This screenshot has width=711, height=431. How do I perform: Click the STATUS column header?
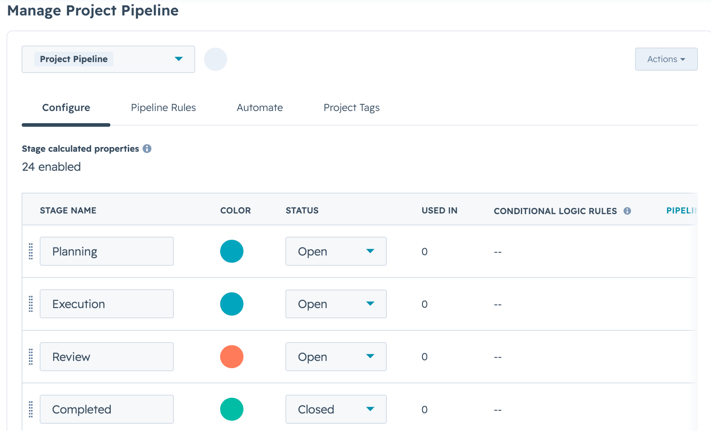[x=302, y=210]
